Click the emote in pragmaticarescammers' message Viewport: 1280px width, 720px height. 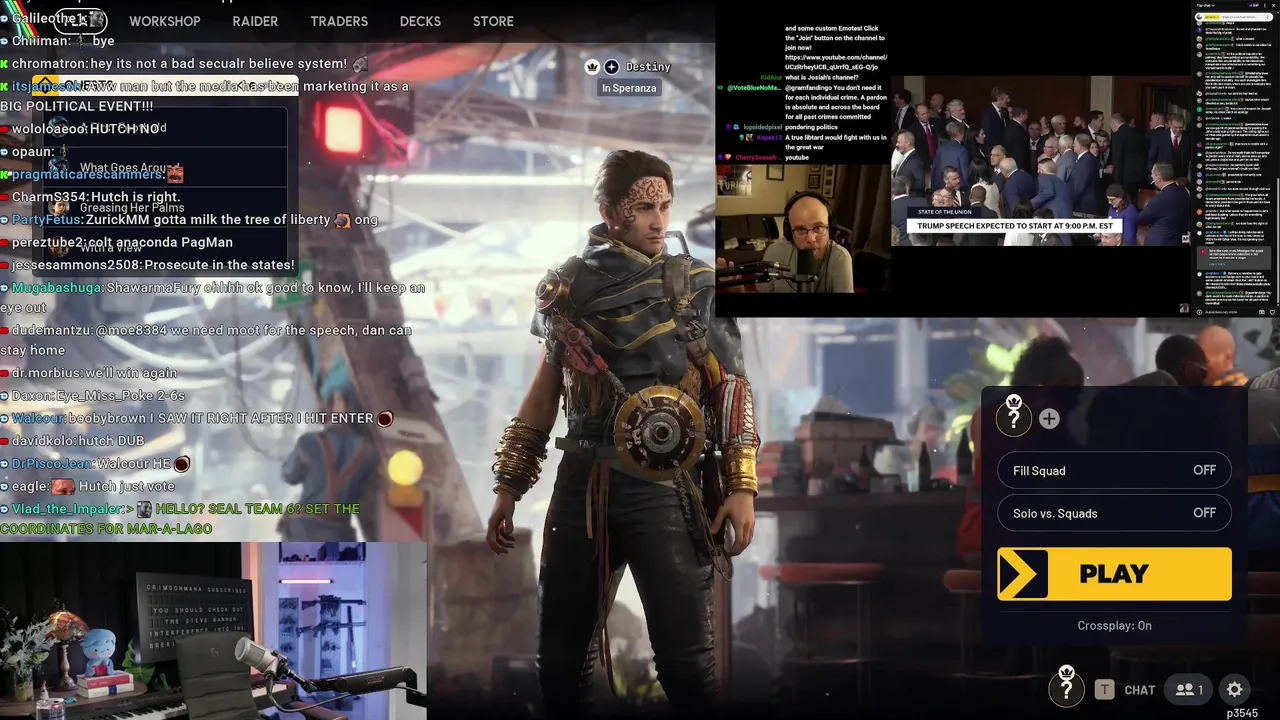click(x=175, y=174)
